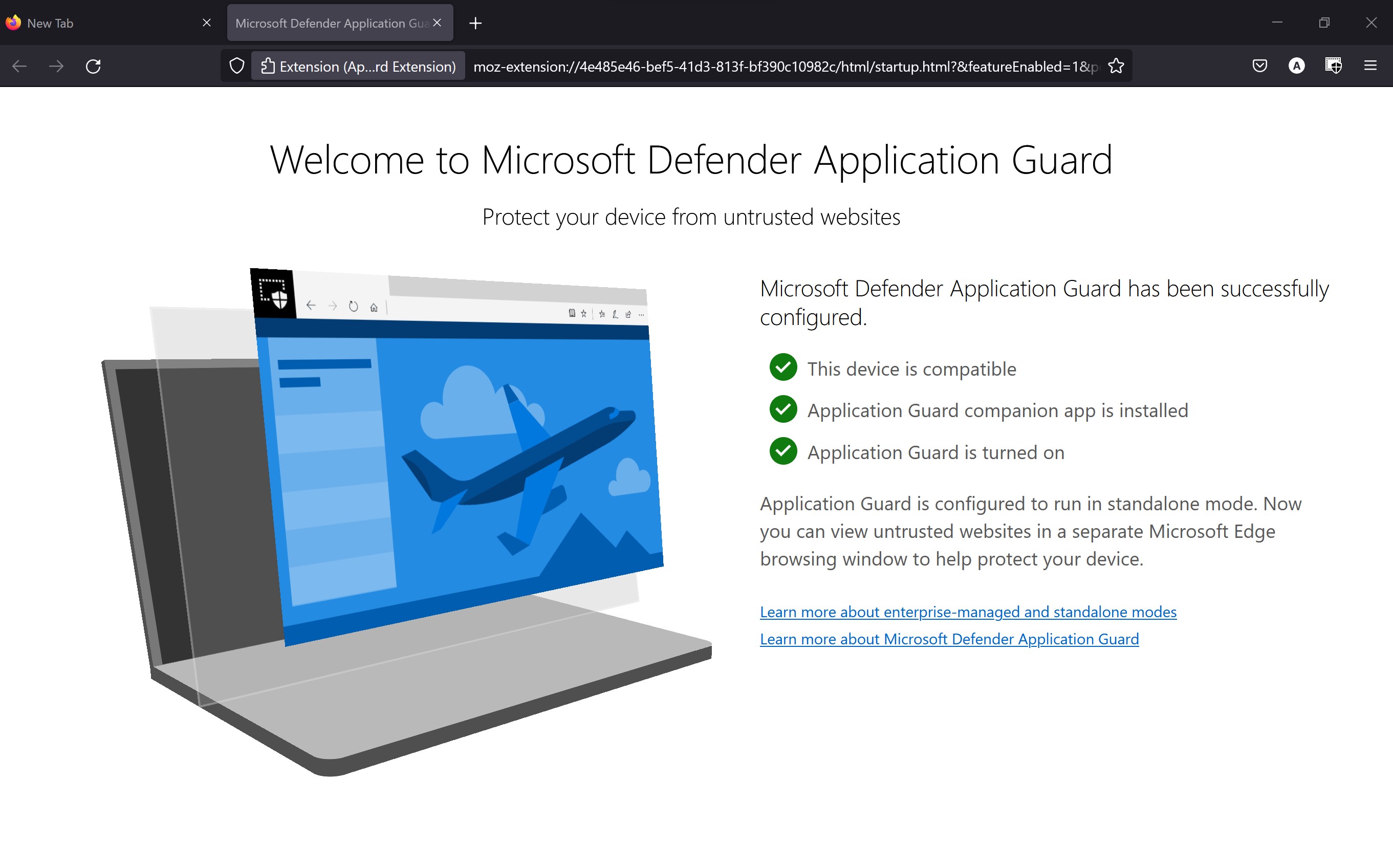Open the Firefox account avatar icon
Image resolution: width=1393 pixels, height=868 pixels.
(x=1297, y=66)
